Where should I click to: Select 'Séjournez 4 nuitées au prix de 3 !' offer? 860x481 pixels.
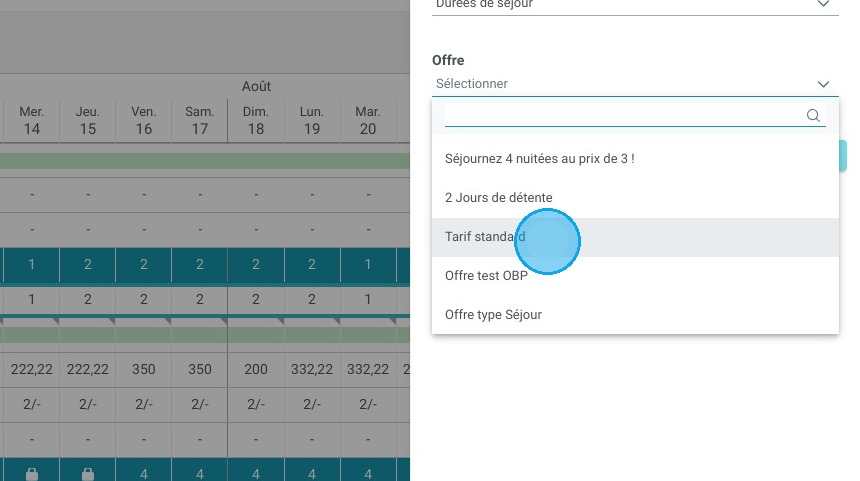click(635, 159)
